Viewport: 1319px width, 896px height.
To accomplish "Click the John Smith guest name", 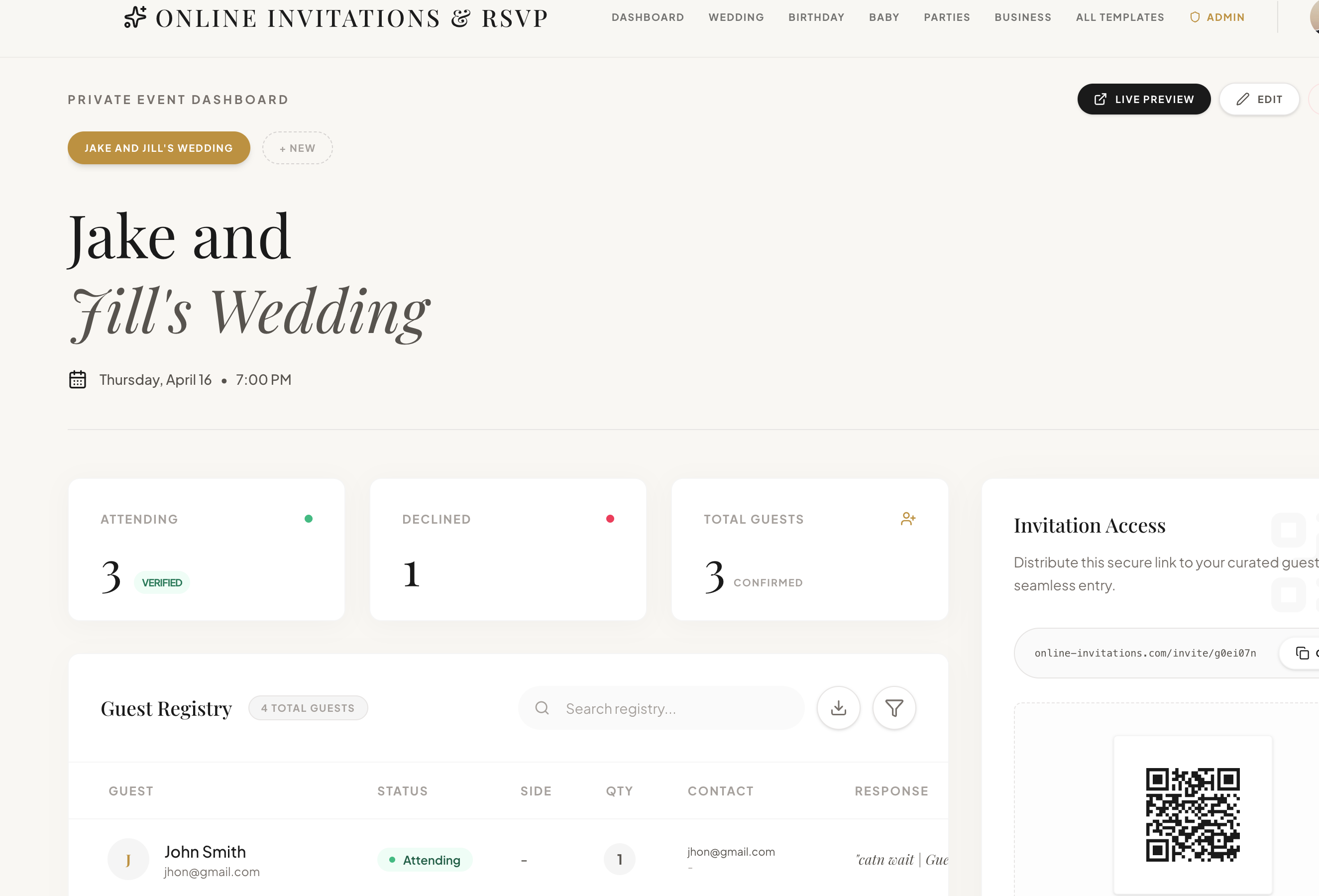I will [x=205, y=852].
